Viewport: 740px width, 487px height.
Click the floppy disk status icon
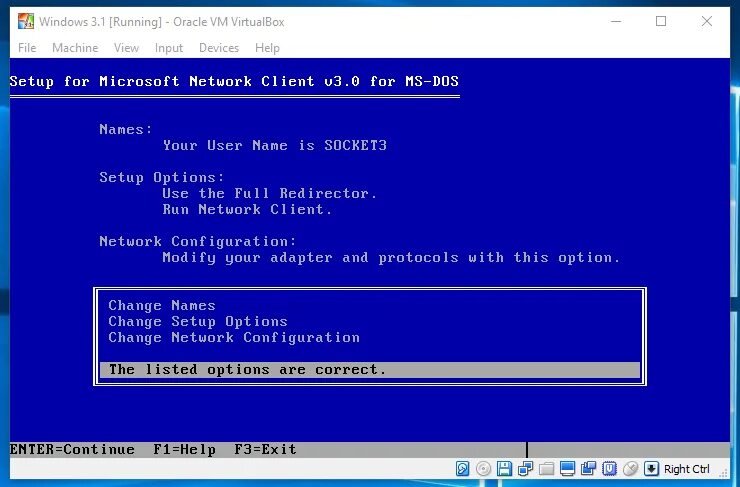click(x=504, y=469)
